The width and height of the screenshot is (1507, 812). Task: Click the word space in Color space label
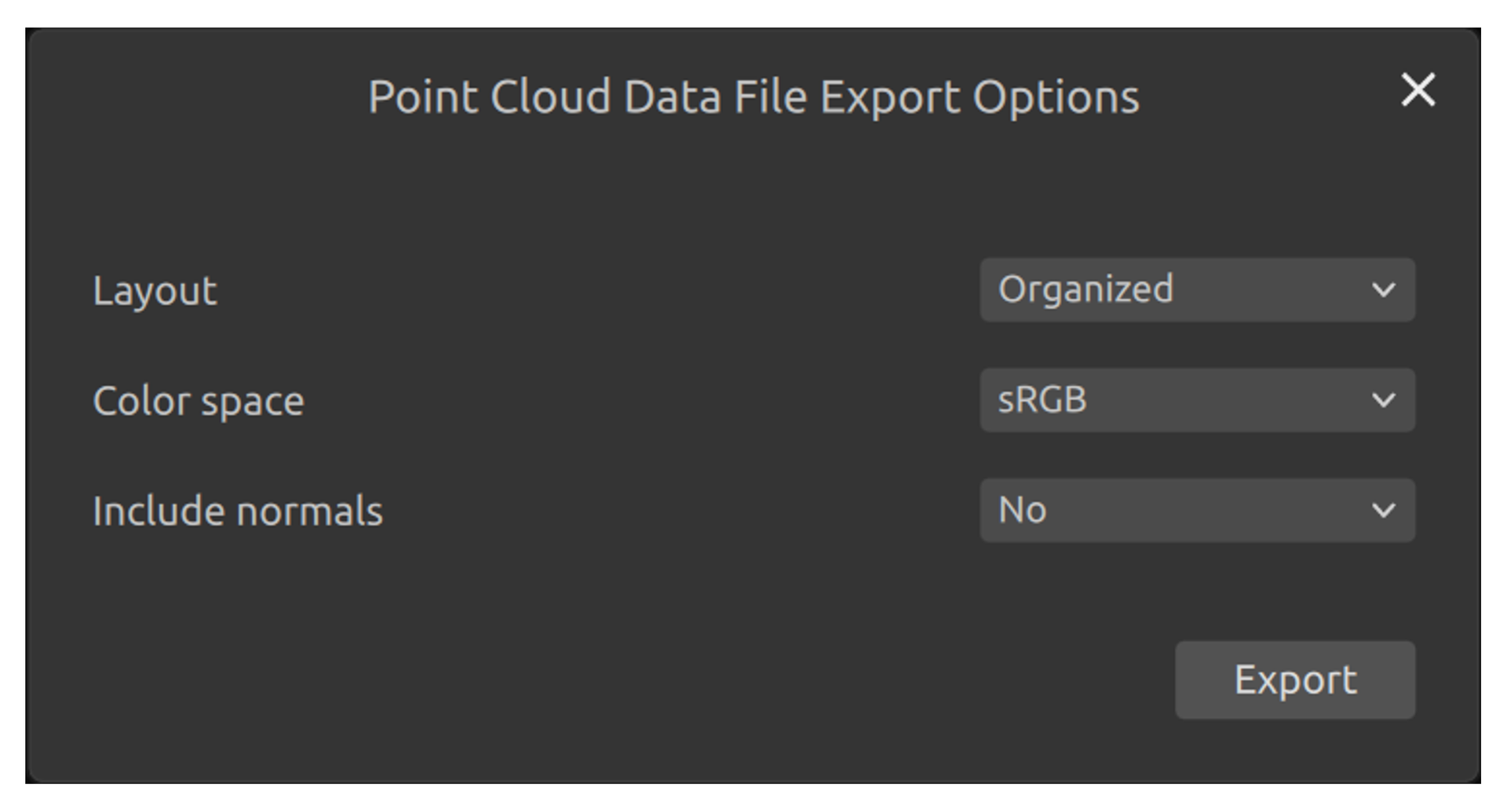(x=252, y=402)
